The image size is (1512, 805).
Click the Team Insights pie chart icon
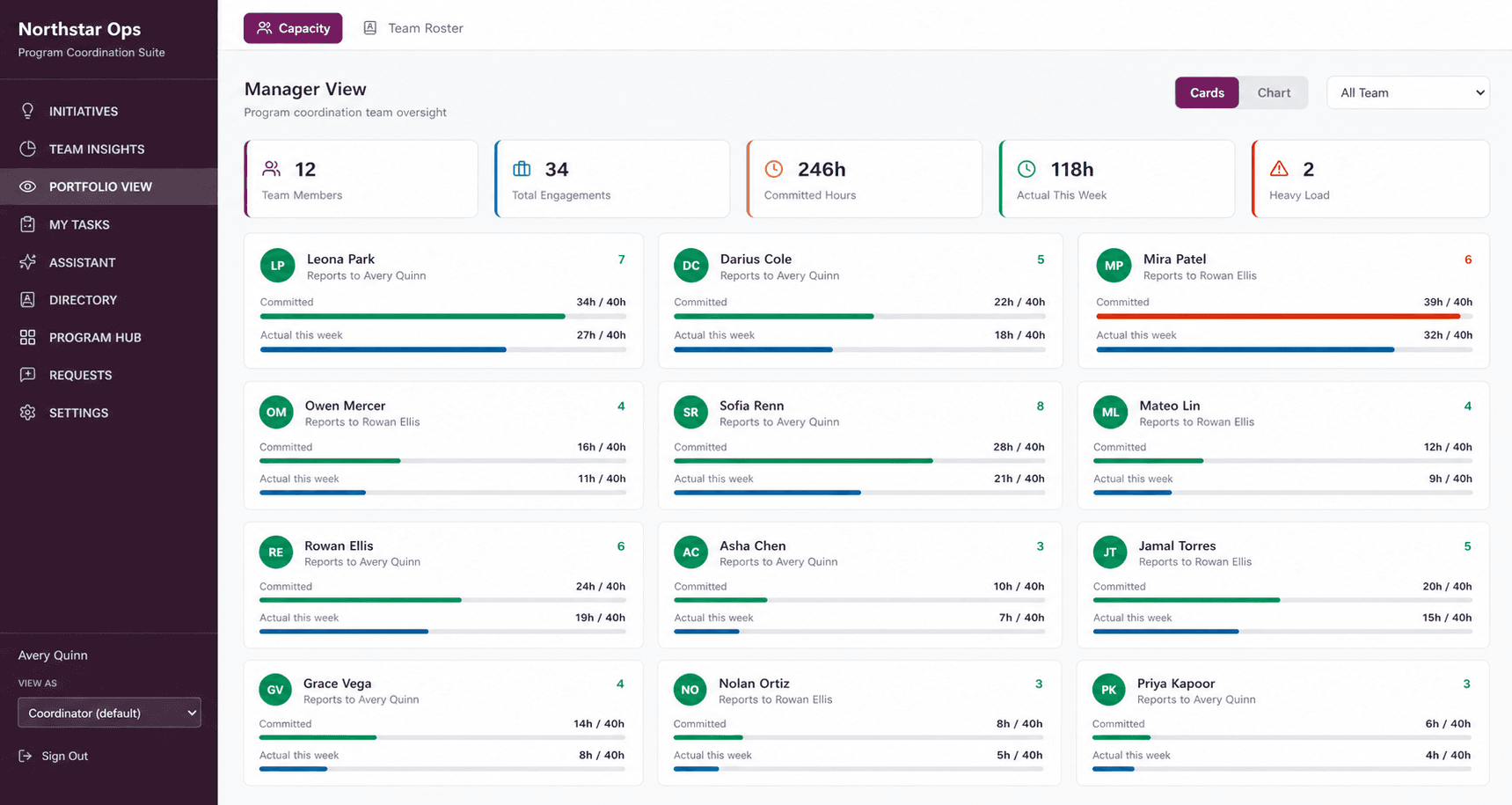[x=27, y=149]
